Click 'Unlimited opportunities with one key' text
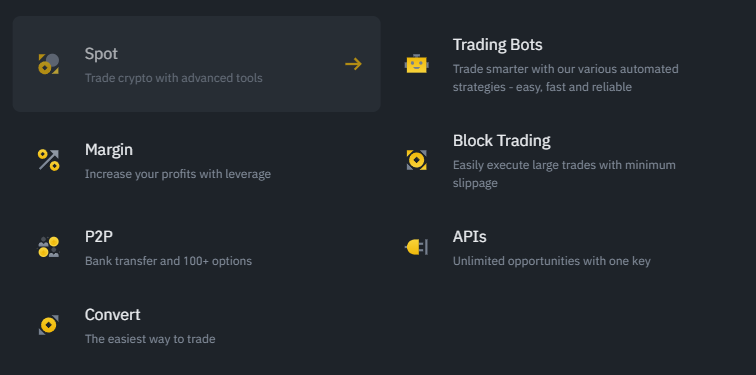This screenshot has width=756, height=375. pyautogui.click(x=552, y=261)
